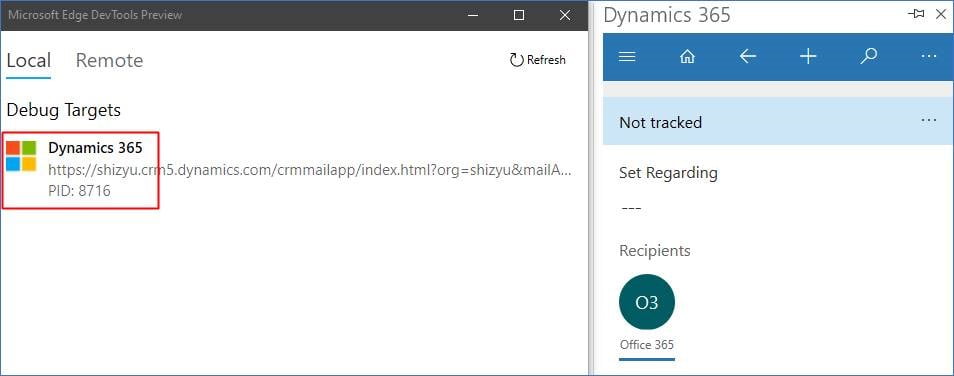Close the Dynamics 365 pane
Viewport: 954px width, 376px height.
(x=941, y=14)
